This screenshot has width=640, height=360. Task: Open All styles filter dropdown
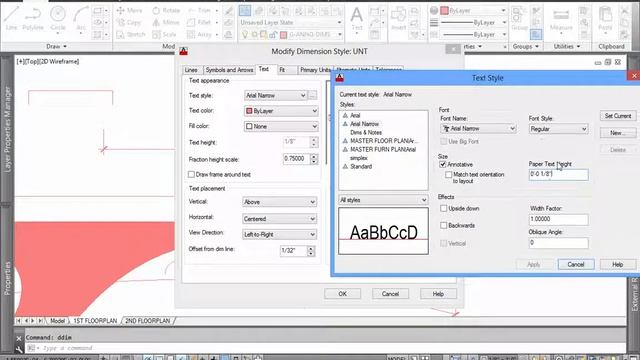click(383, 200)
